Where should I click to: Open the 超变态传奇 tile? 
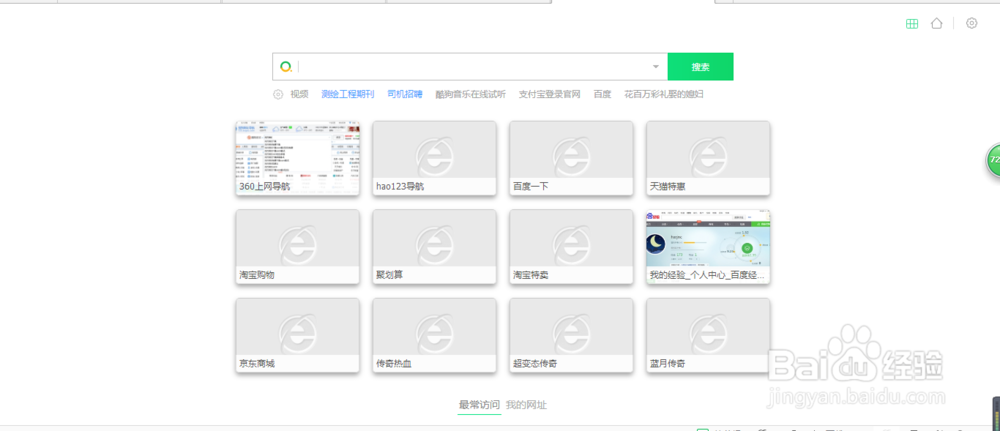571,335
